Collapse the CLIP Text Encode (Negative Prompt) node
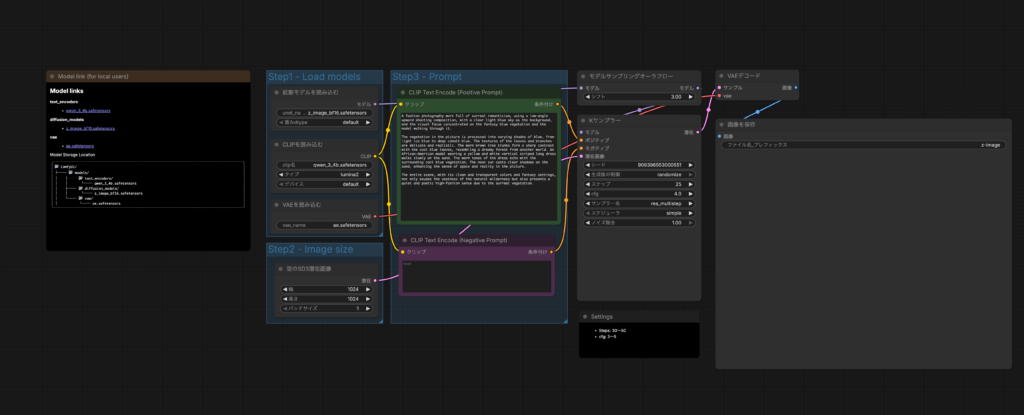This screenshot has width=1024, height=415. (x=403, y=240)
